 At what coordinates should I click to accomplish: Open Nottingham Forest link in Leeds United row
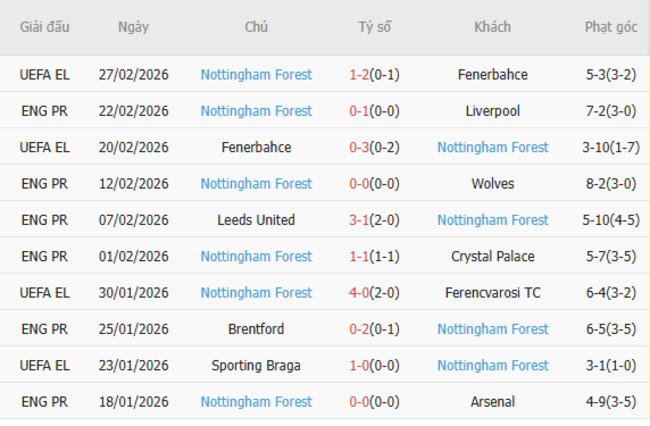click(x=492, y=220)
